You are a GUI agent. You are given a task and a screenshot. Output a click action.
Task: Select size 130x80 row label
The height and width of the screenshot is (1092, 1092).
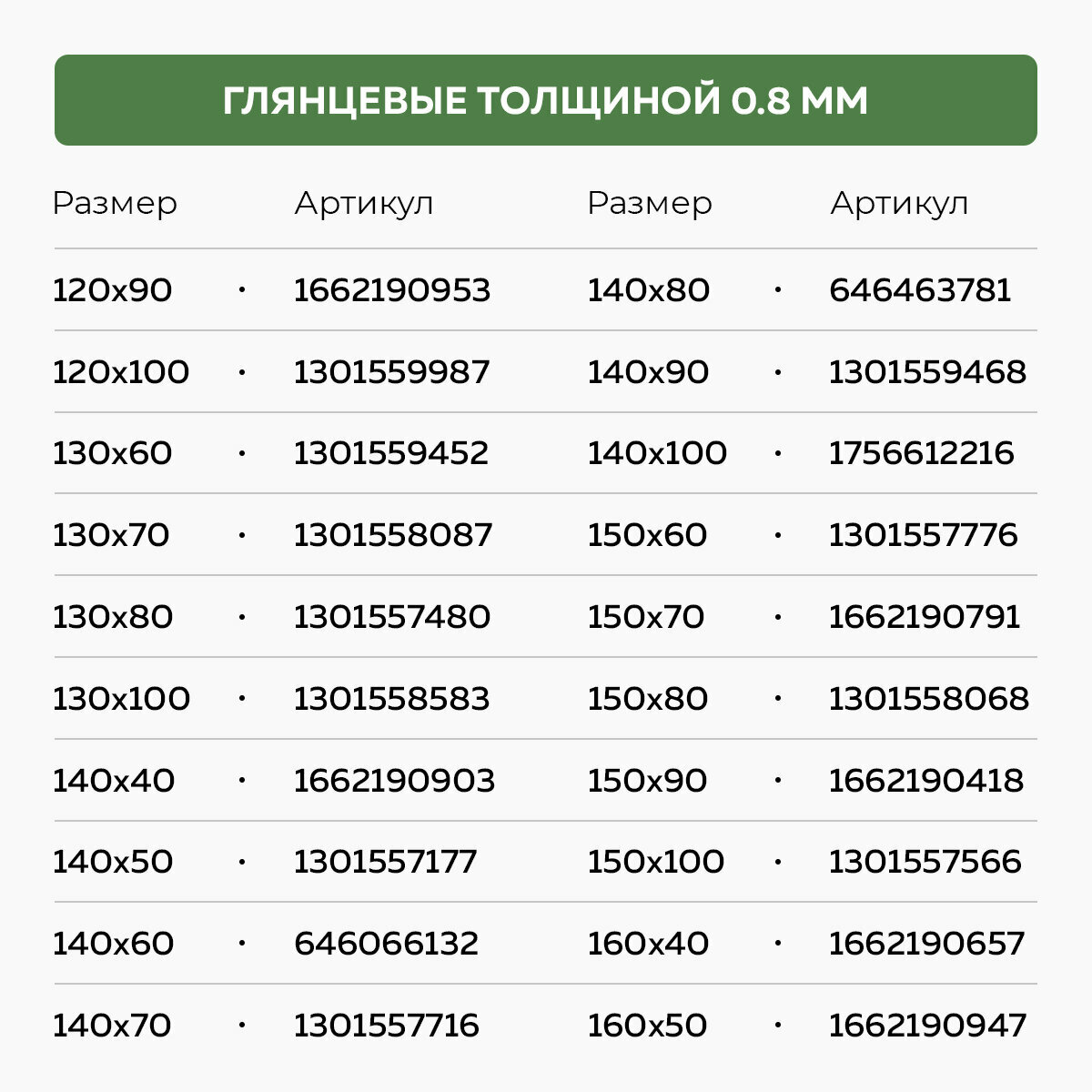tap(113, 617)
